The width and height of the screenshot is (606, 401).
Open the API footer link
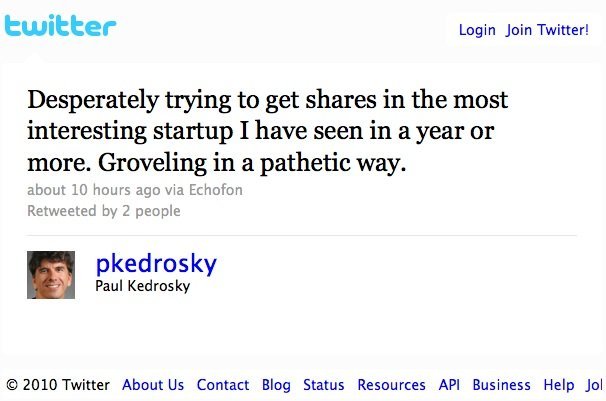pos(448,385)
